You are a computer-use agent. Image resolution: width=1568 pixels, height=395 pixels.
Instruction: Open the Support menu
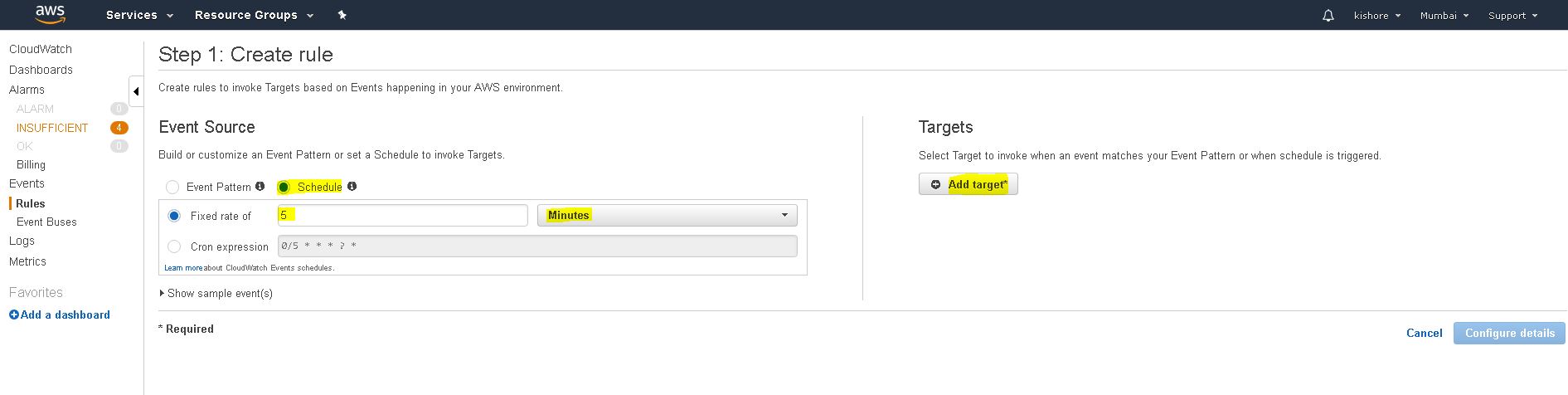click(1512, 16)
